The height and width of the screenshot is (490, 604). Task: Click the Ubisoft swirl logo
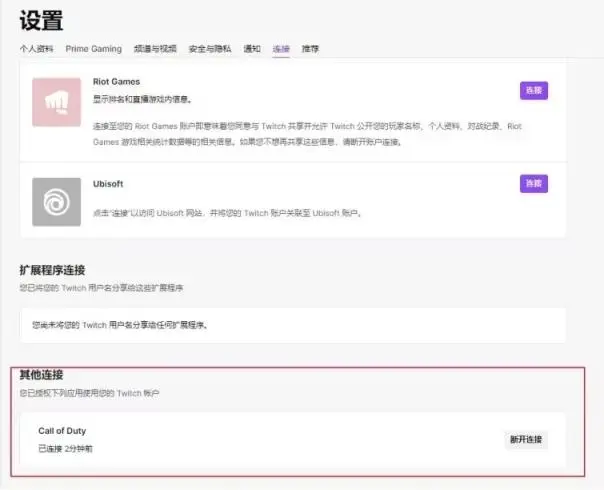click(57, 202)
